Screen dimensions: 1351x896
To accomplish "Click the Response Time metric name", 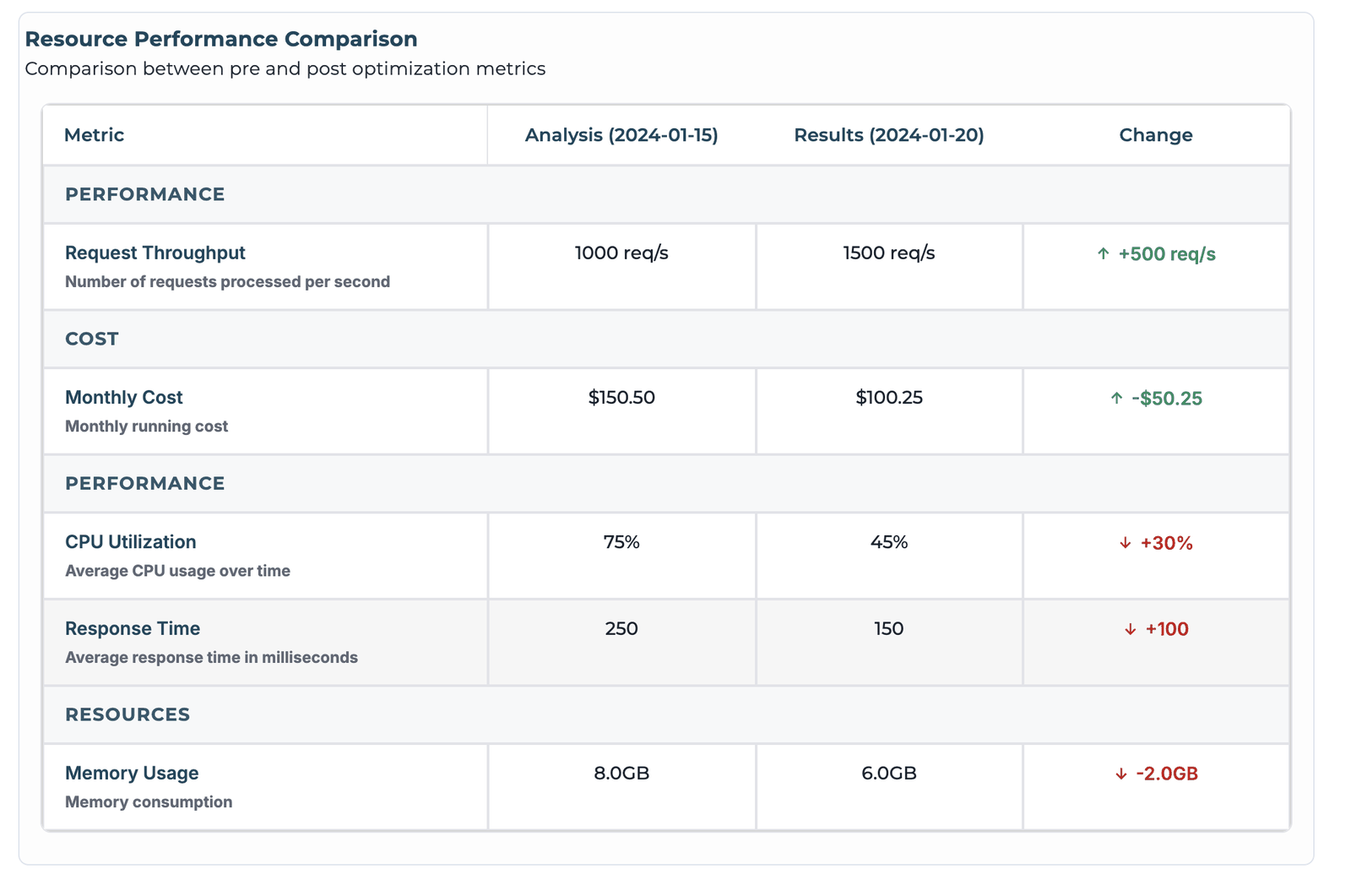I will coord(133,628).
